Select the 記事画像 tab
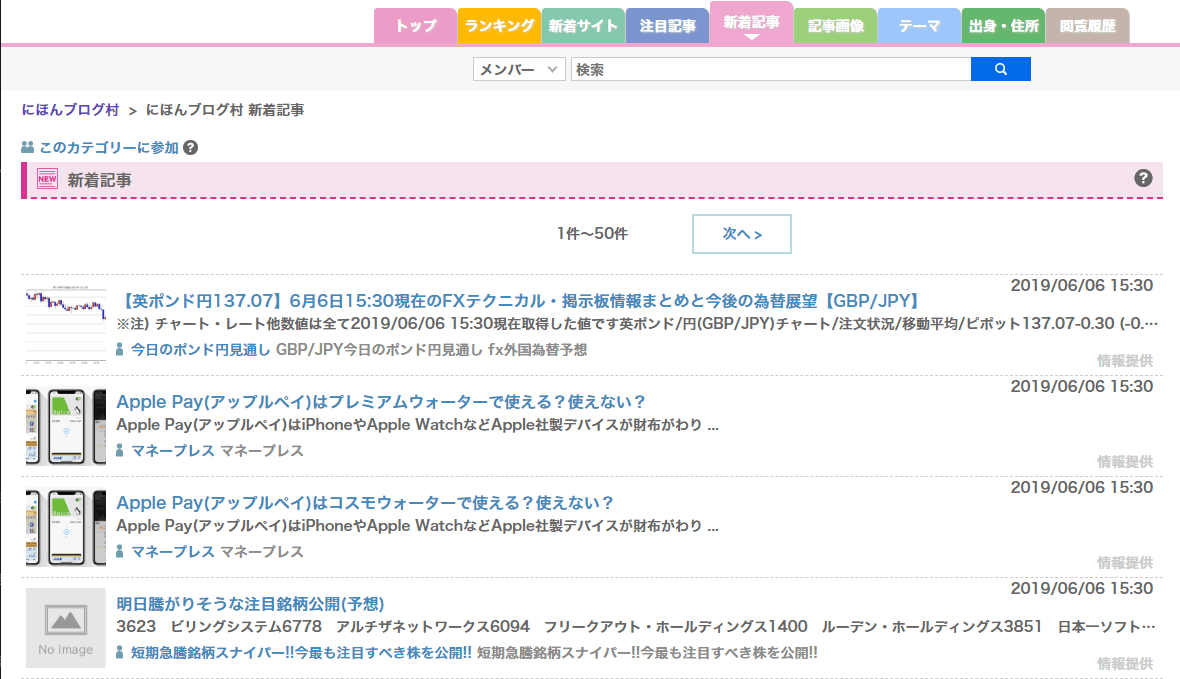This screenshot has width=1180, height=679. (x=835, y=26)
